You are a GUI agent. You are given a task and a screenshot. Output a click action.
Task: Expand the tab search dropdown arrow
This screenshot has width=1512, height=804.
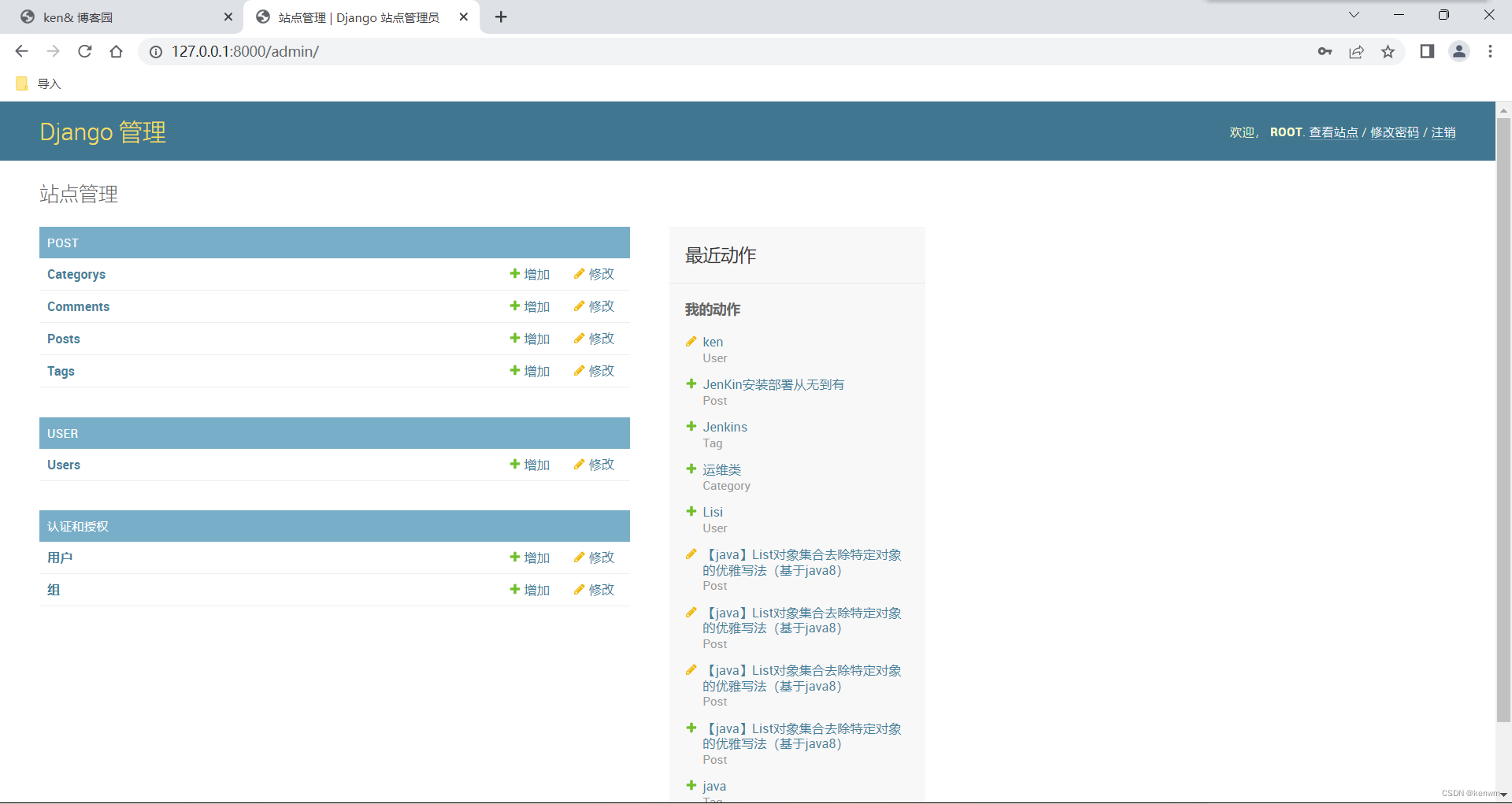(1354, 14)
